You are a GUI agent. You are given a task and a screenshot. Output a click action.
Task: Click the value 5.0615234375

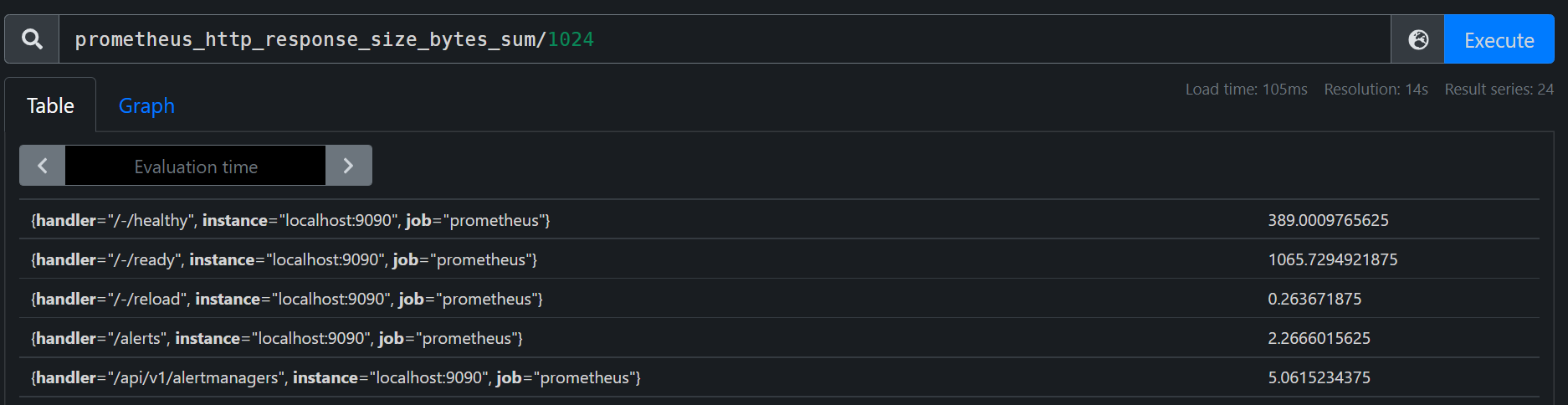pos(1319,377)
